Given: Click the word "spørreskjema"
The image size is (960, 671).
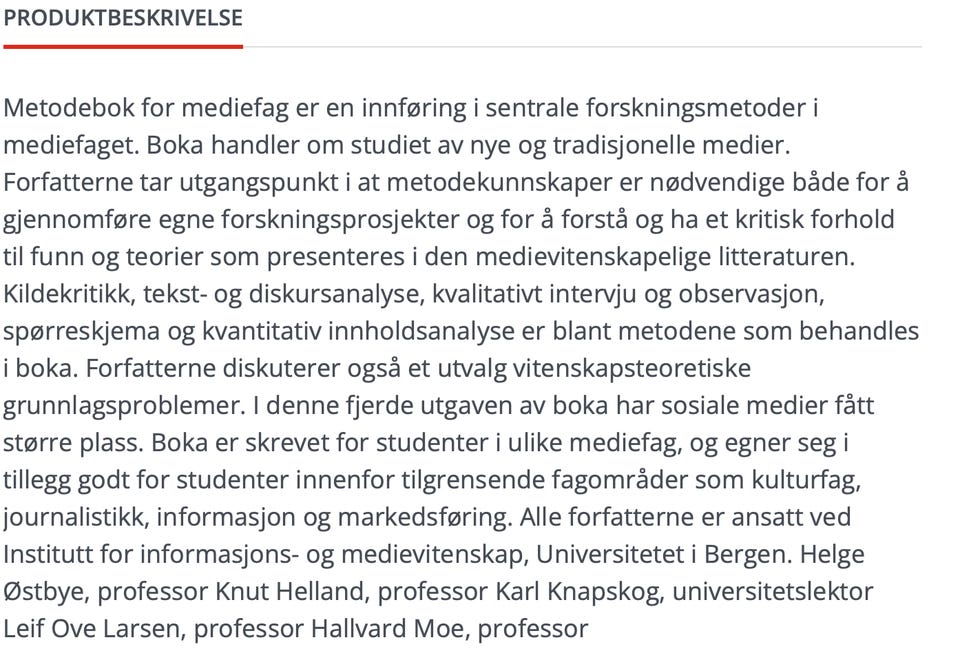Looking at the screenshot, I should pos(74,330).
